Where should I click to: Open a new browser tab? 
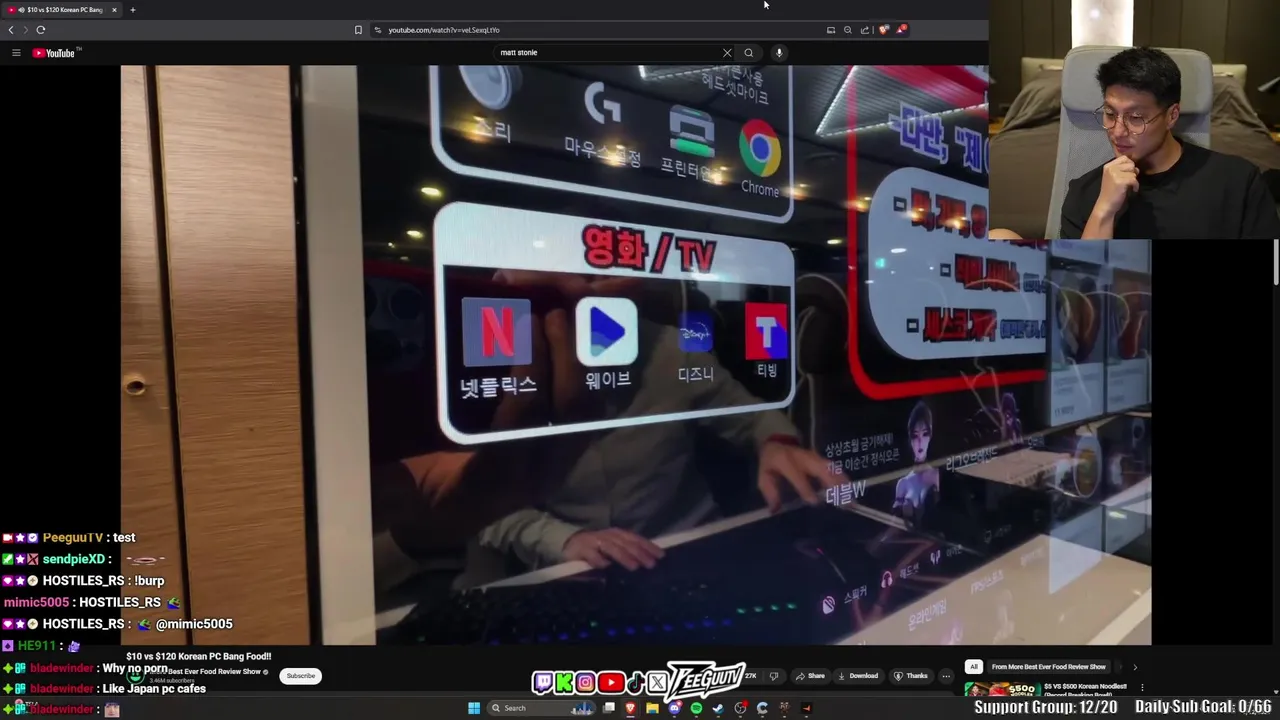(132, 10)
